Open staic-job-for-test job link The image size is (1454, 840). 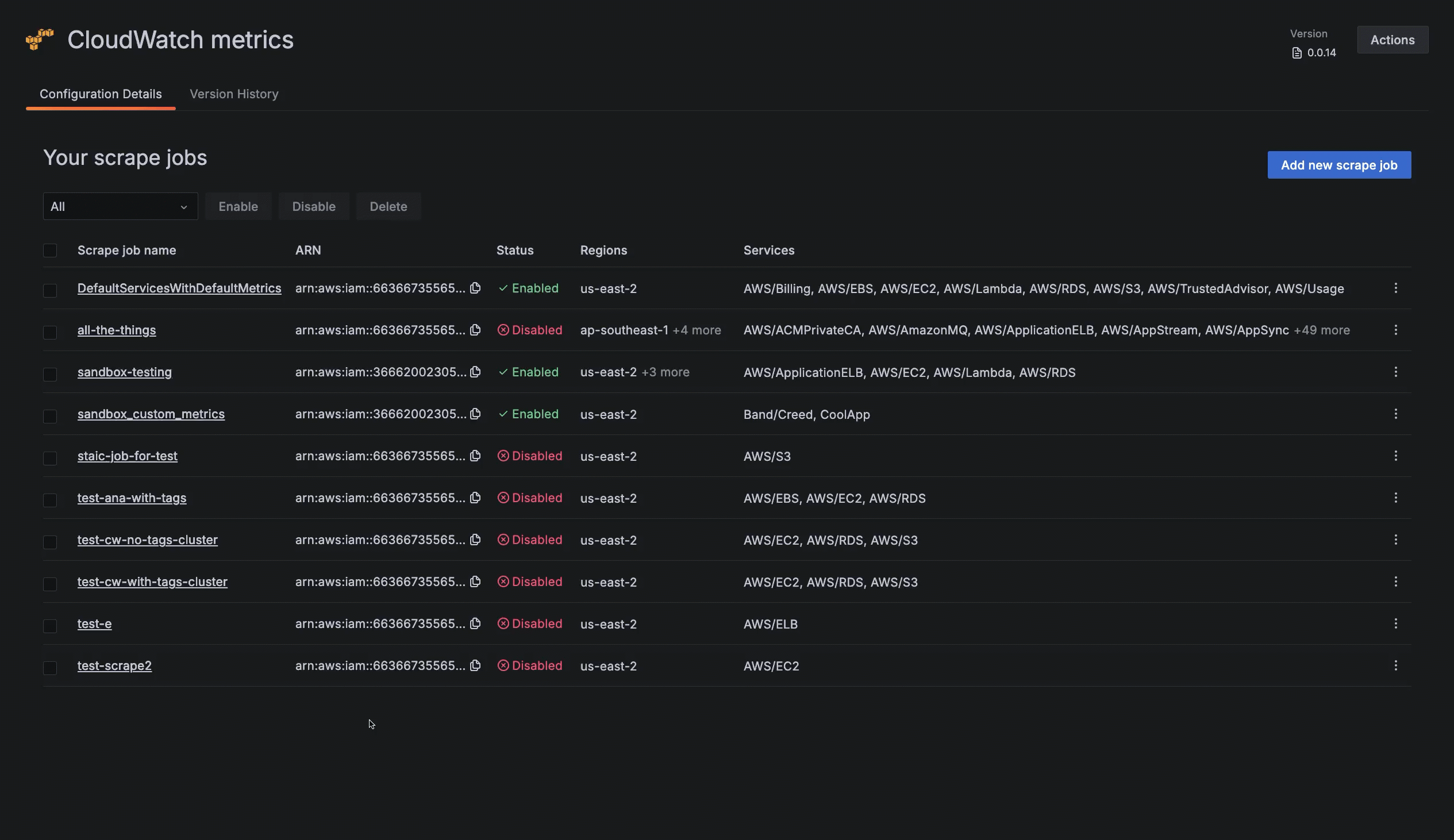coord(128,456)
